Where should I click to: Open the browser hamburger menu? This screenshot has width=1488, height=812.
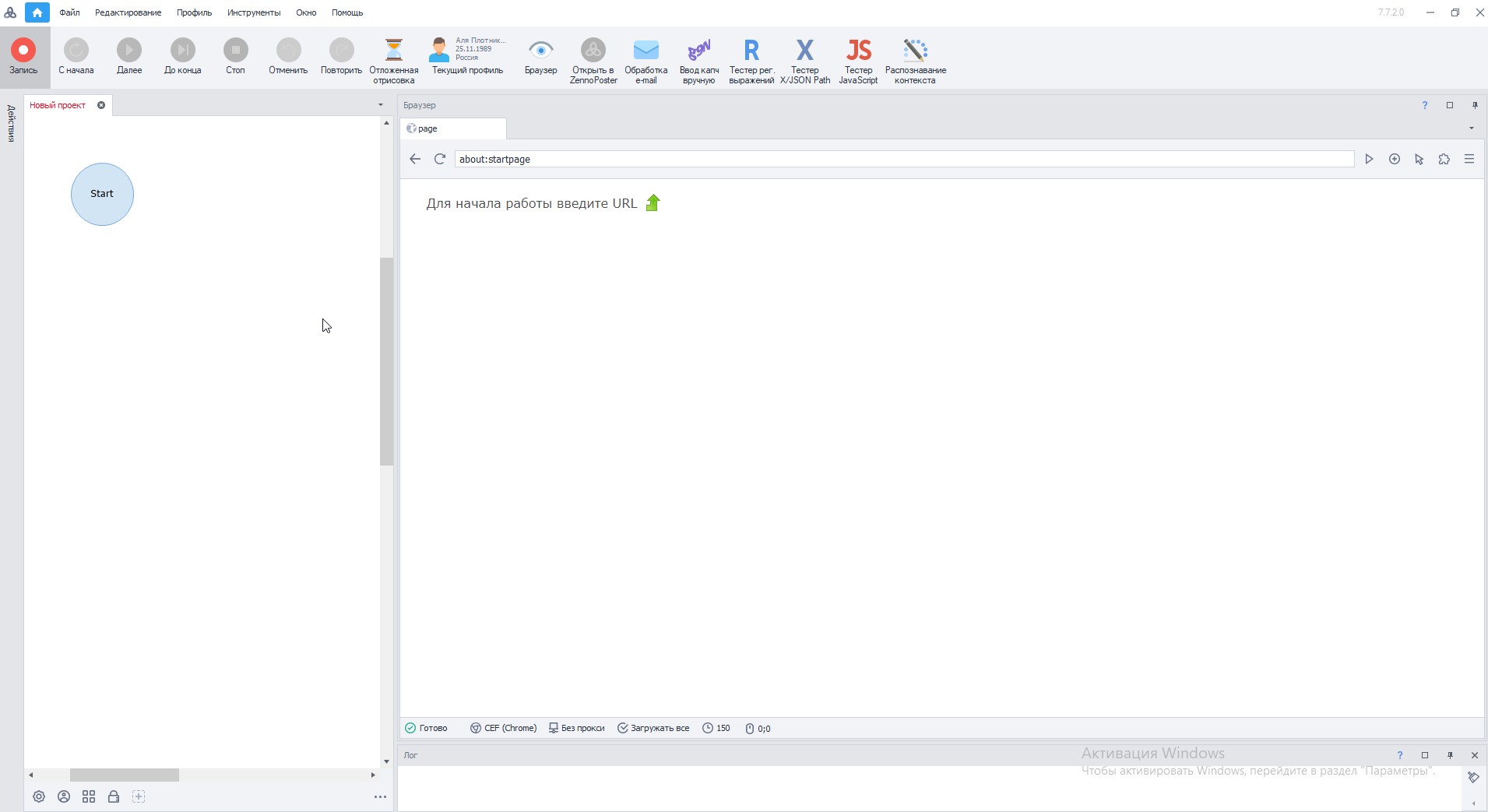tap(1469, 159)
